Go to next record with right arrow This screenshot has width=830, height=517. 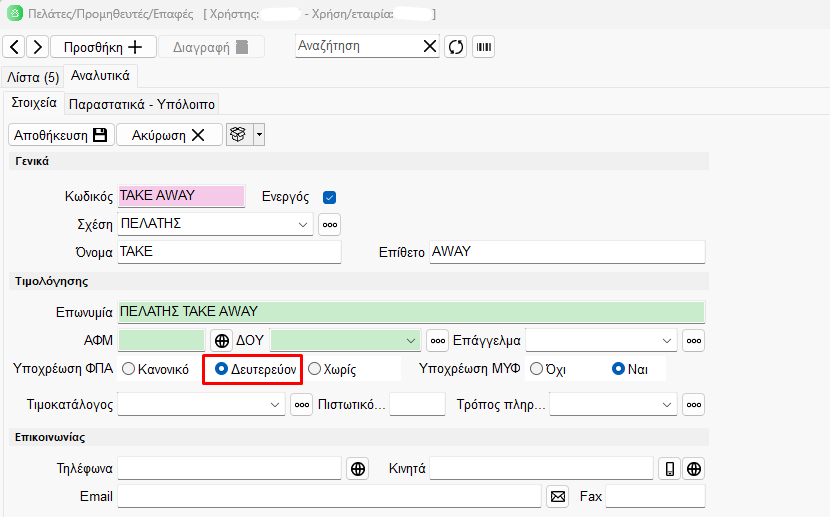click(x=37, y=47)
